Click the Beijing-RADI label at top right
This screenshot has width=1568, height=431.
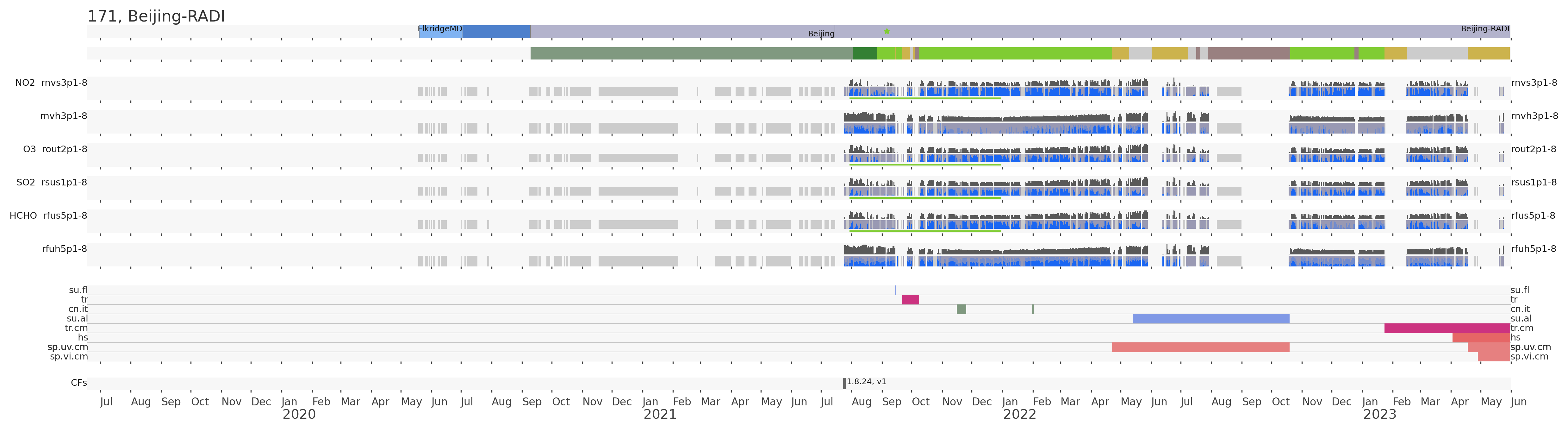pyautogui.click(x=1484, y=28)
